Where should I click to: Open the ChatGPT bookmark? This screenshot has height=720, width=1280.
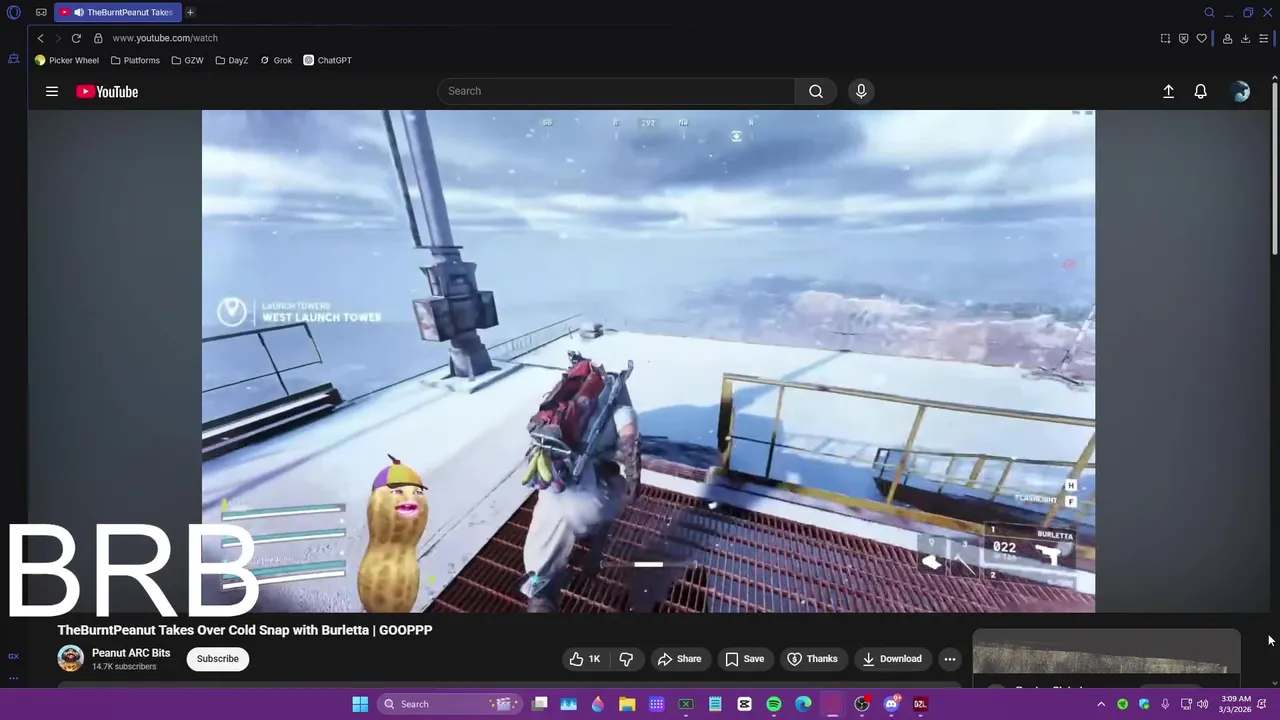coord(328,60)
